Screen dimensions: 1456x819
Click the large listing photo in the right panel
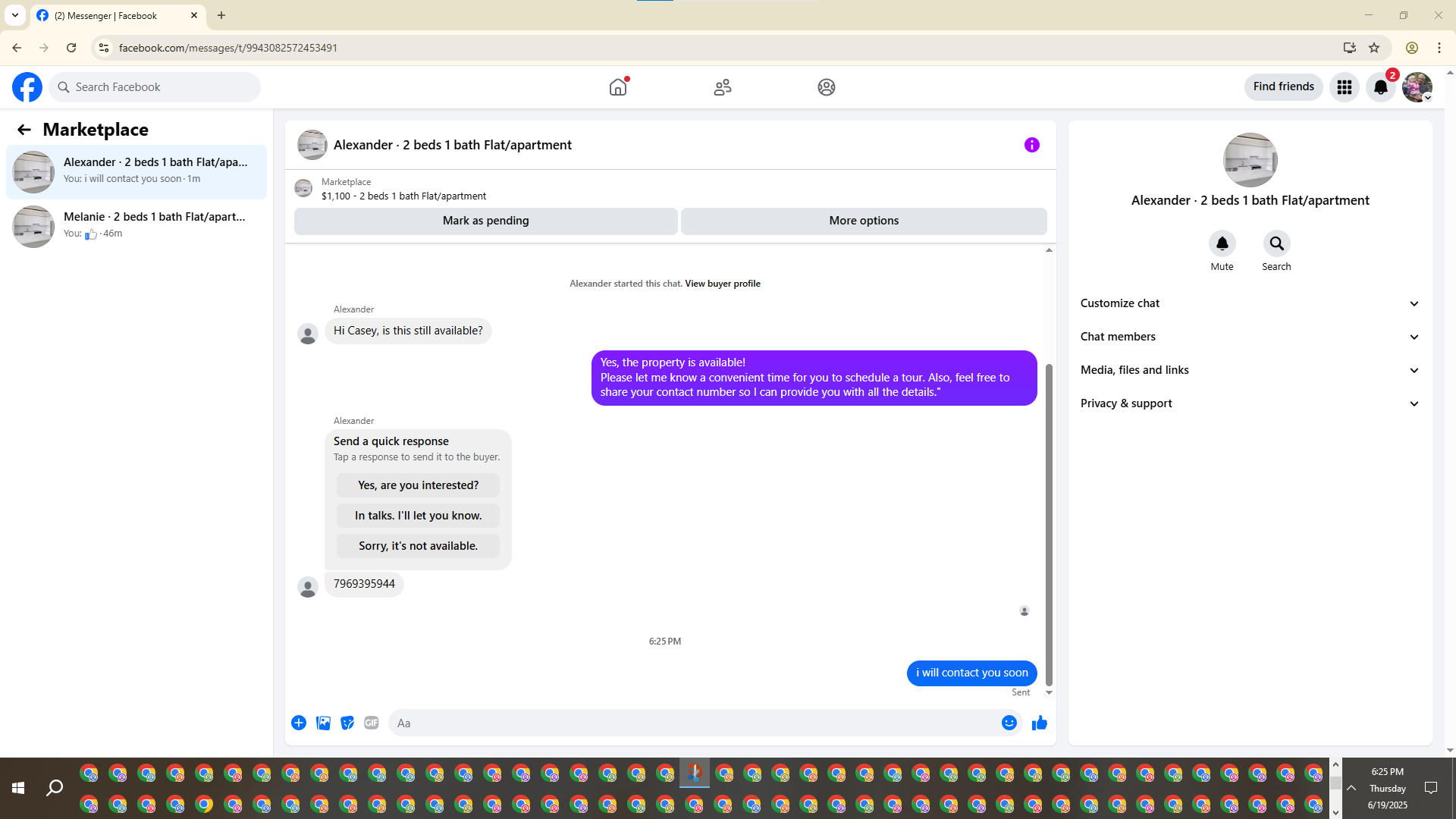(1250, 160)
